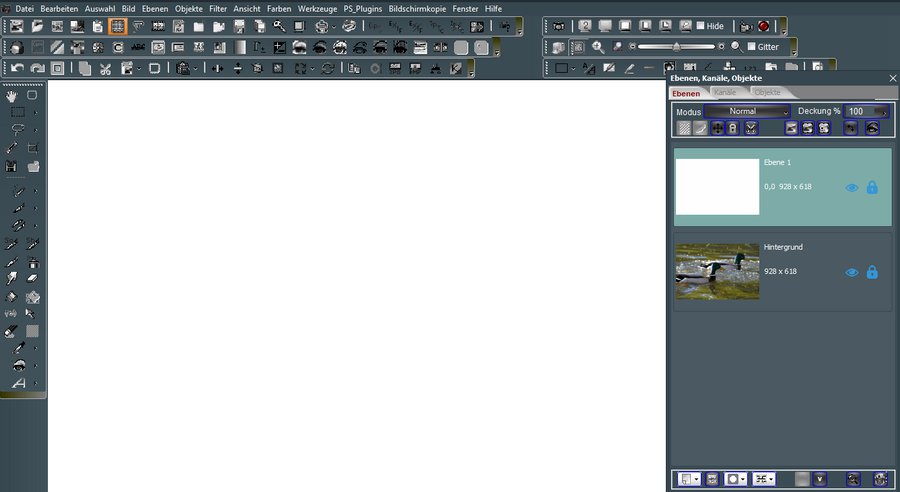
Task: Open the Modus blend mode dropdown
Action: 747,111
